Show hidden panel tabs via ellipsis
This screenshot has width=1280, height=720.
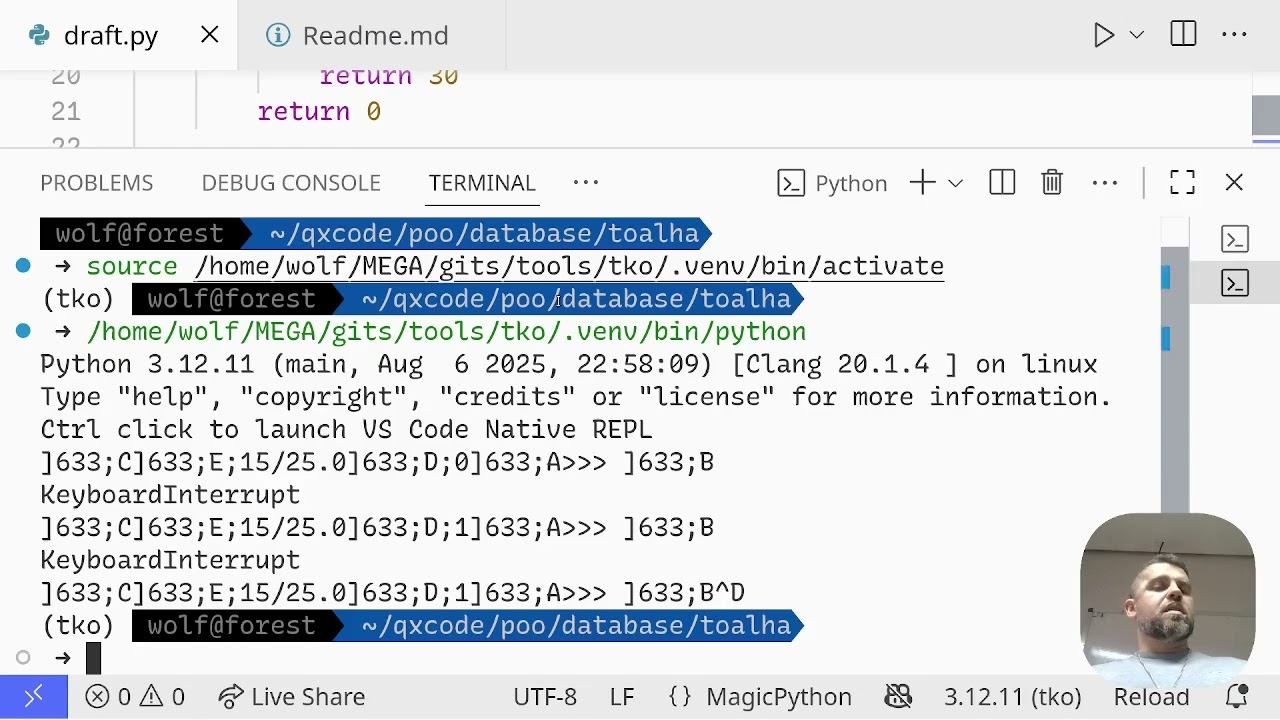[x=586, y=183]
